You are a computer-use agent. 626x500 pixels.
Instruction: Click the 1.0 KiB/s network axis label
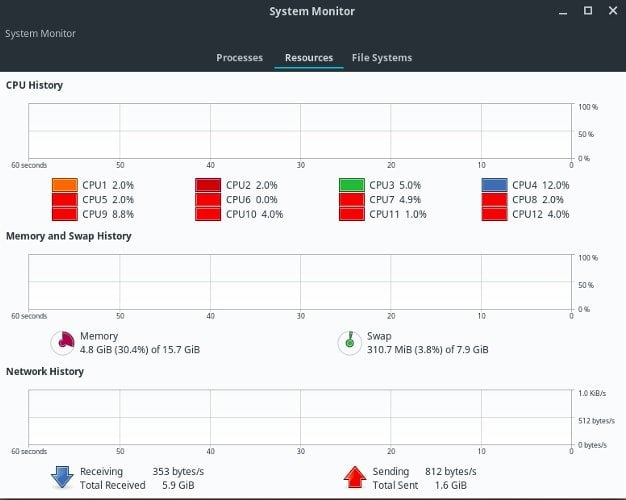tap(592, 393)
